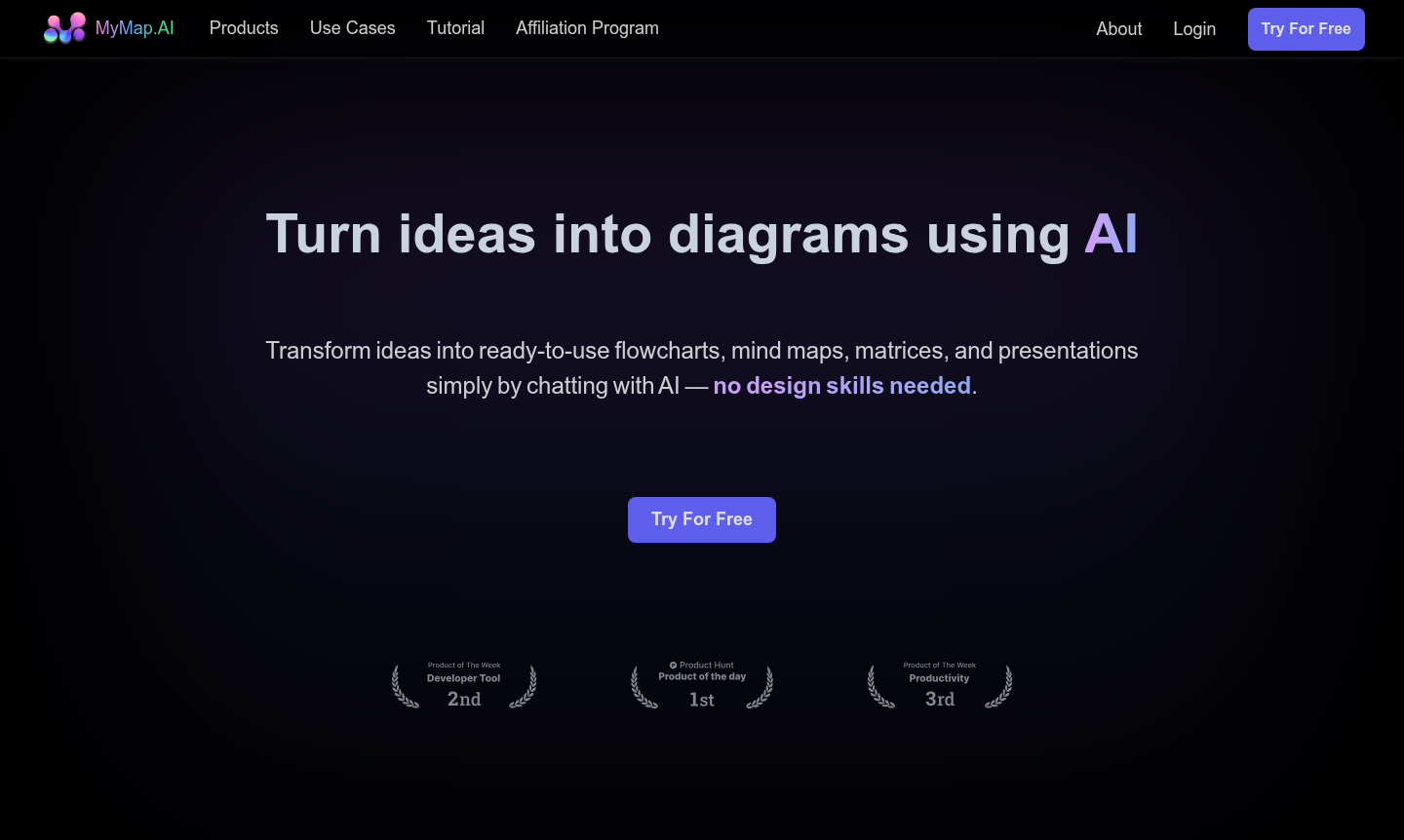
Task: Click the Product of the day badge
Action: click(702, 676)
